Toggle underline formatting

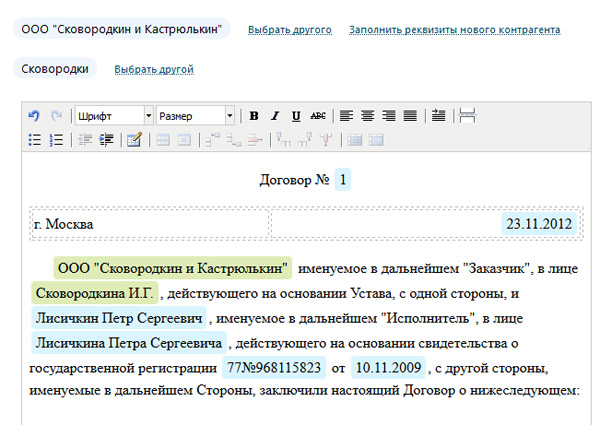tap(296, 116)
